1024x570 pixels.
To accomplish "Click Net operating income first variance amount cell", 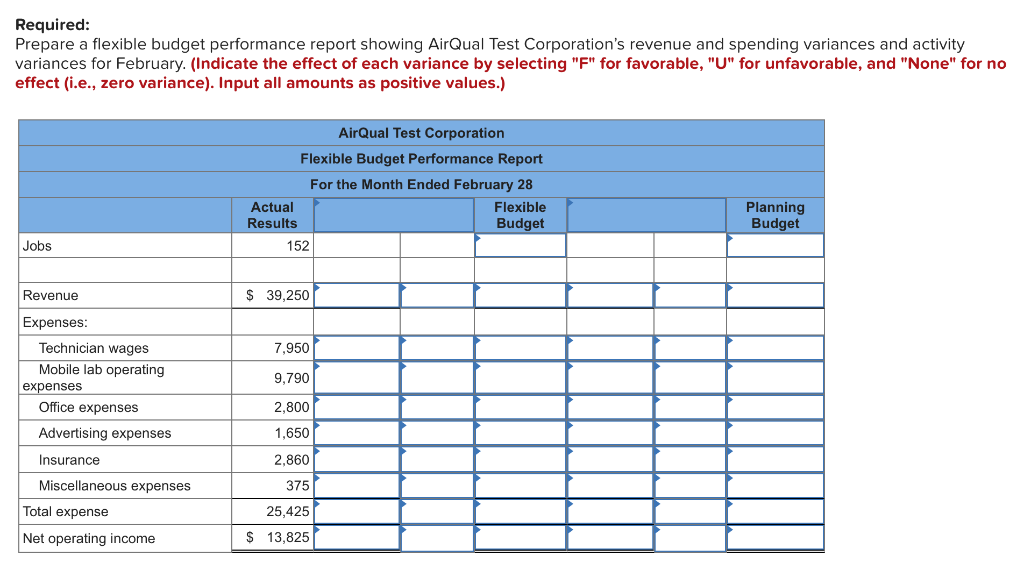I will coord(357,538).
